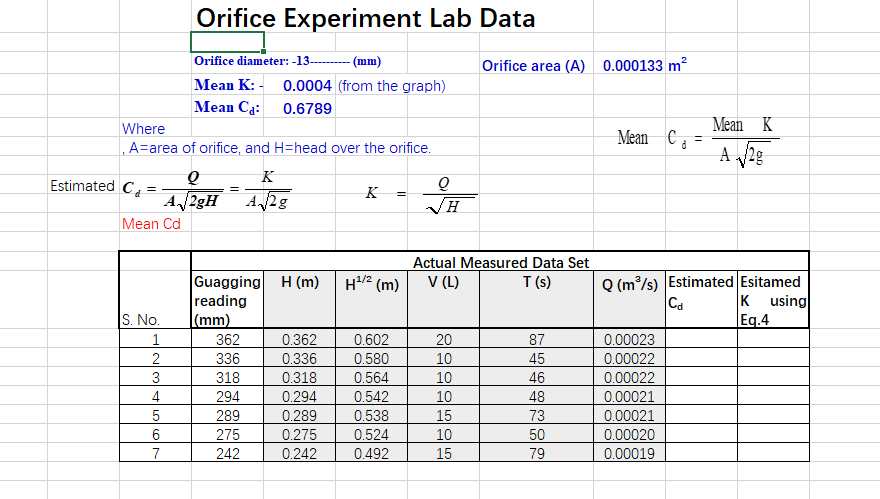The height and width of the screenshot is (499, 880).
Task: Select the V (L) value 15 in row 5
Action: click(x=443, y=415)
